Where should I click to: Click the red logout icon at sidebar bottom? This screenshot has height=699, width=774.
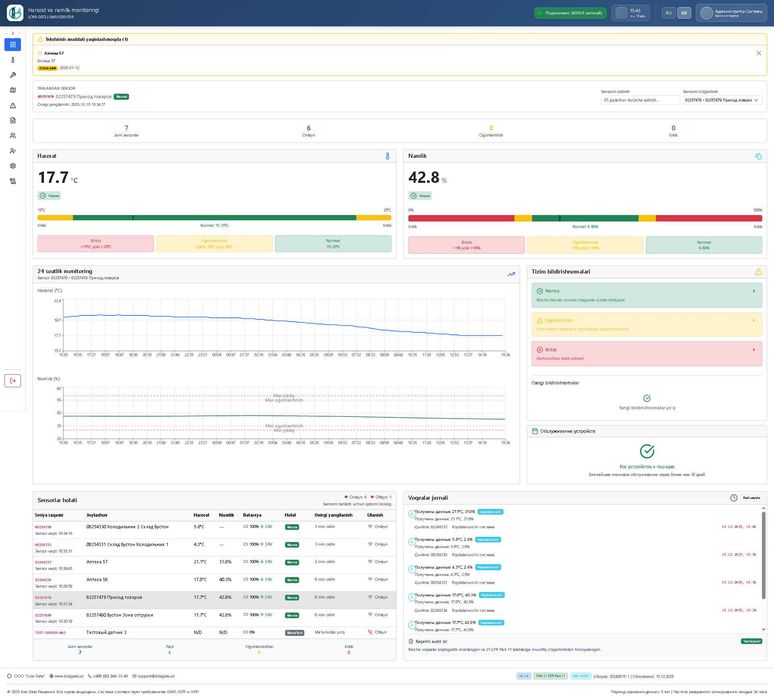coord(13,380)
